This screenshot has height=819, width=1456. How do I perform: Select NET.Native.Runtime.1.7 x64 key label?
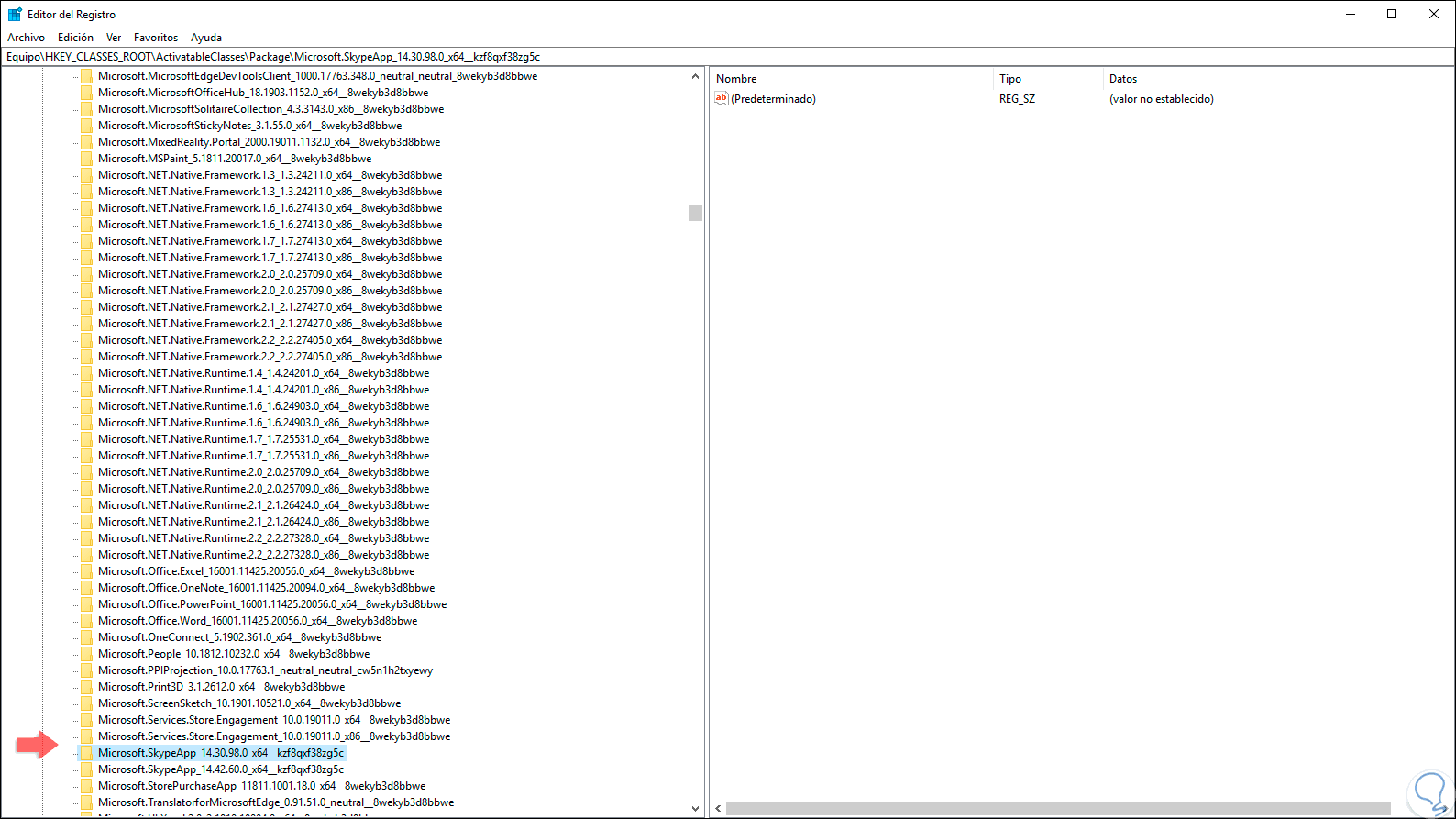263,439
